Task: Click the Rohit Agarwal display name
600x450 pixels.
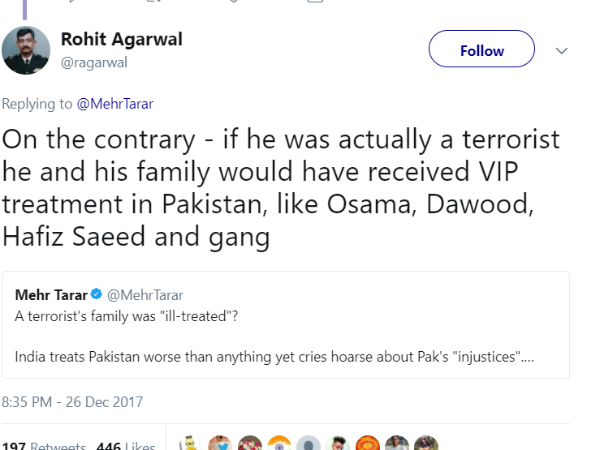Action: [x=123, y=39]
